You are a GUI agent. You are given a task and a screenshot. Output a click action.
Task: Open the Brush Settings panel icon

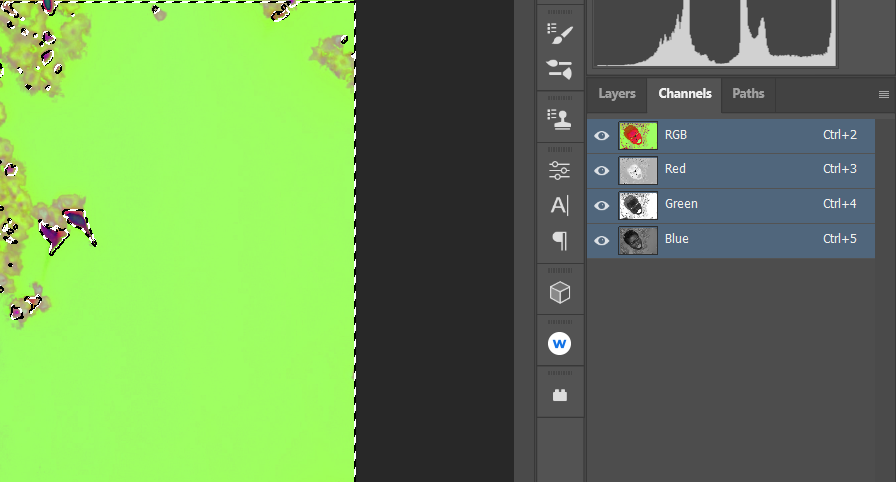[x=559, y=34]
